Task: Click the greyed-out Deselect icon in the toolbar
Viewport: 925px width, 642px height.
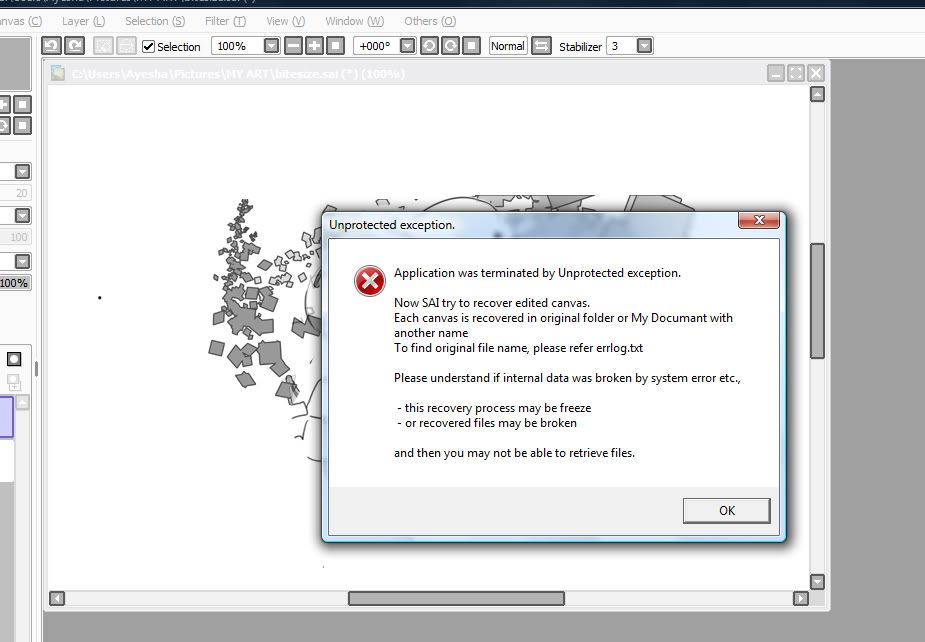Action: click(x=103, y=46)
